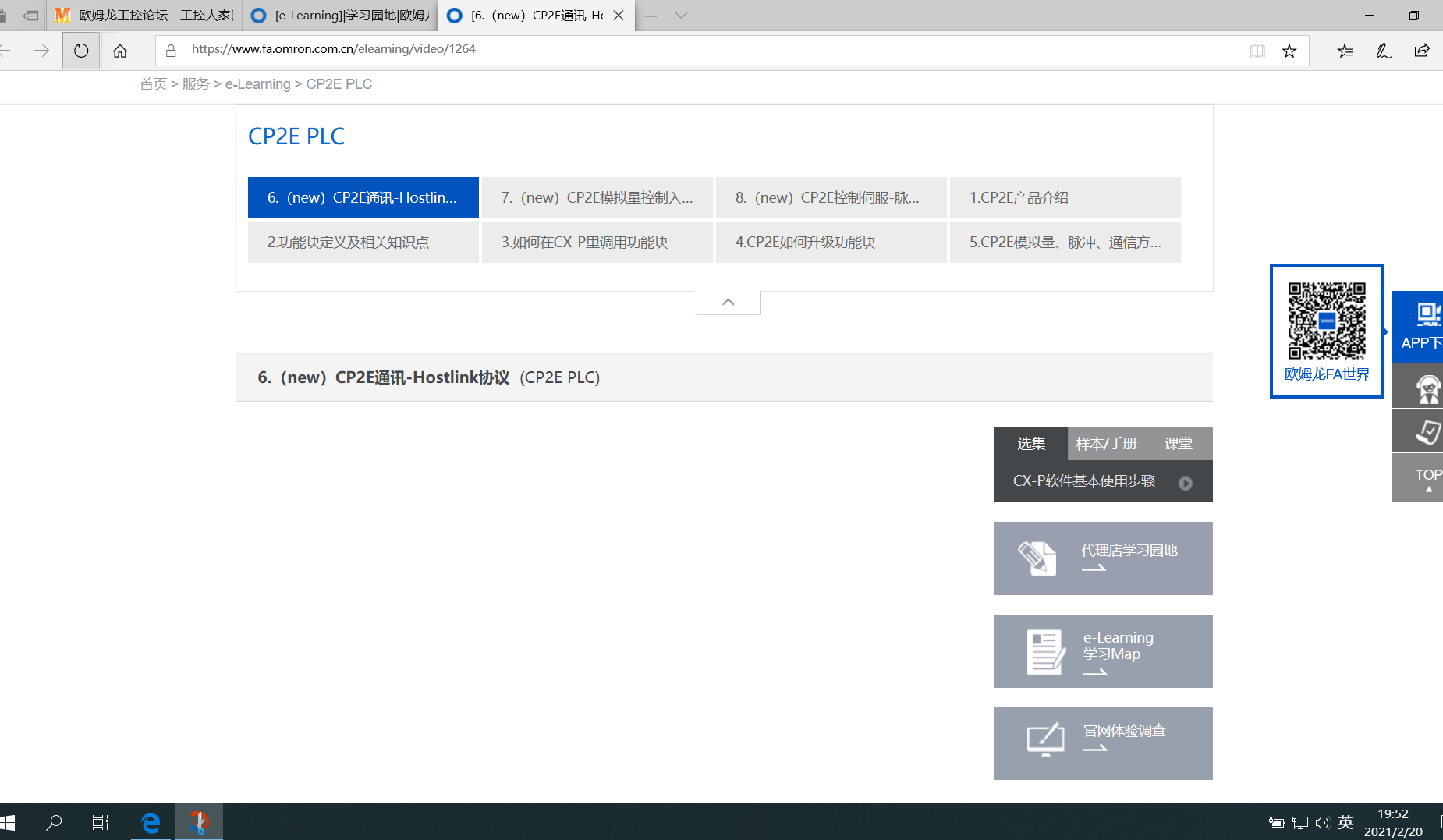Switch to the 样本/手册 tab
The image size is (1443, 840).
pos(1105,444)
